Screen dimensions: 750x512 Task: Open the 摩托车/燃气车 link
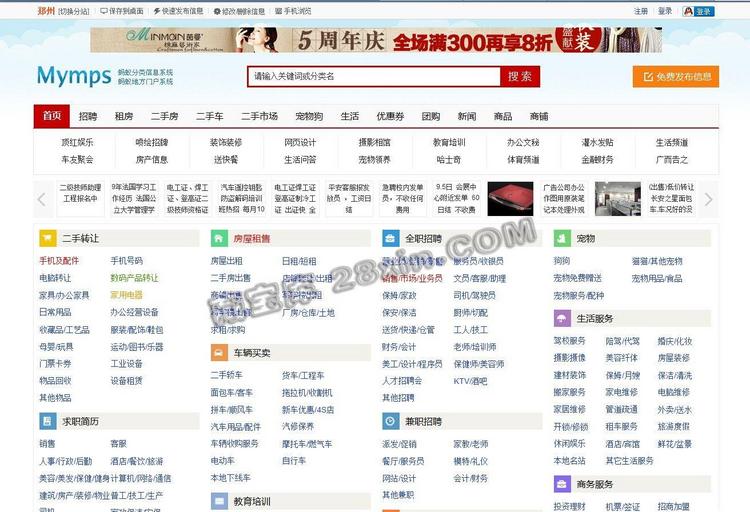click(307, 444)
